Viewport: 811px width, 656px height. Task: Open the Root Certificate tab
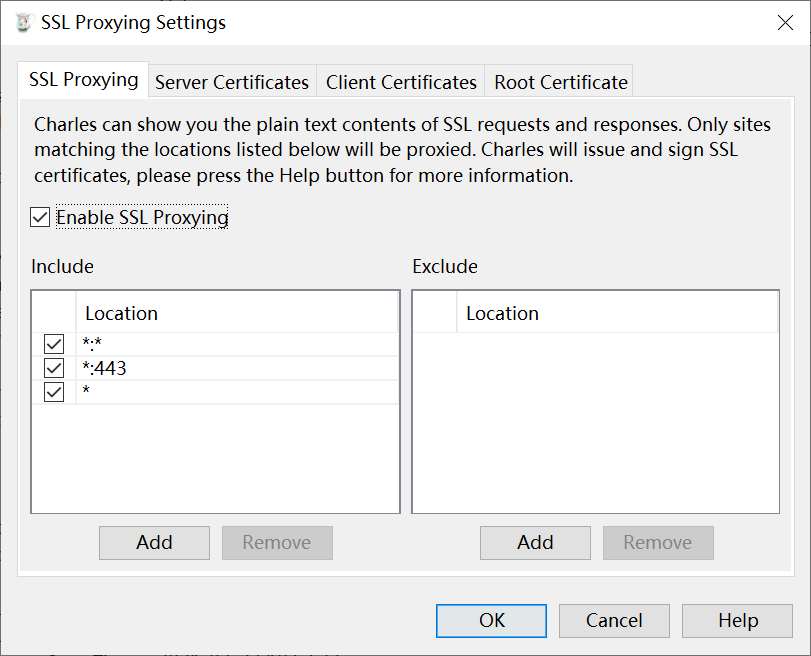point(560,82)
